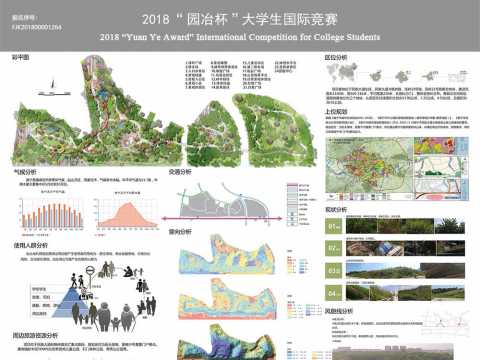Click the round bus stop sign icon
The image size is (480, 360).
click(90, 271)
